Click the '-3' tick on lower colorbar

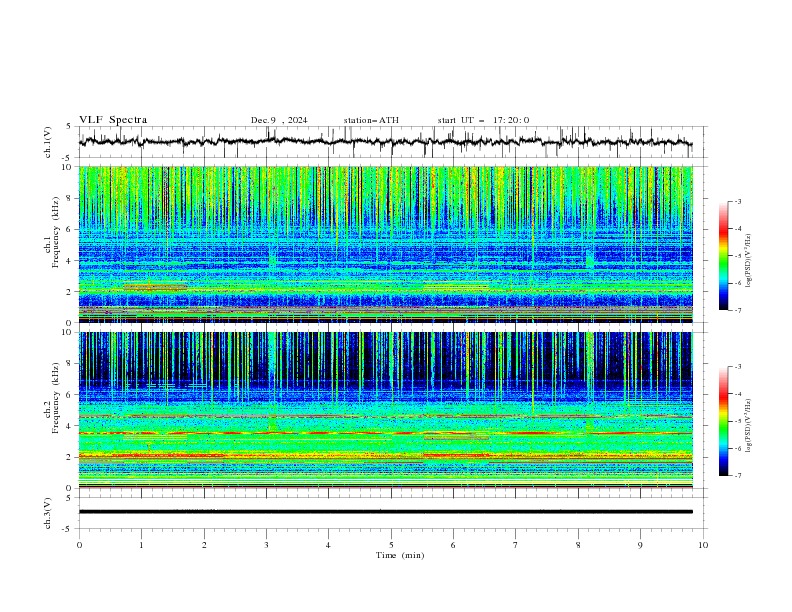click(x=737, y=367)
